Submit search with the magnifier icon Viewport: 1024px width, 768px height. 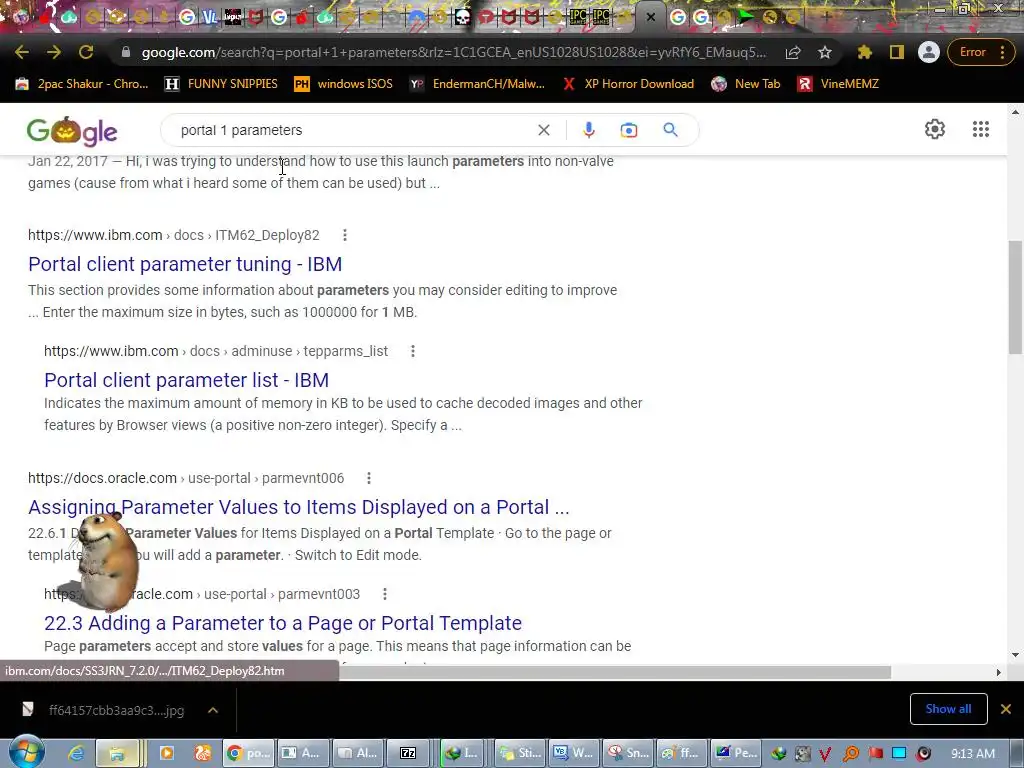[670, 130]
